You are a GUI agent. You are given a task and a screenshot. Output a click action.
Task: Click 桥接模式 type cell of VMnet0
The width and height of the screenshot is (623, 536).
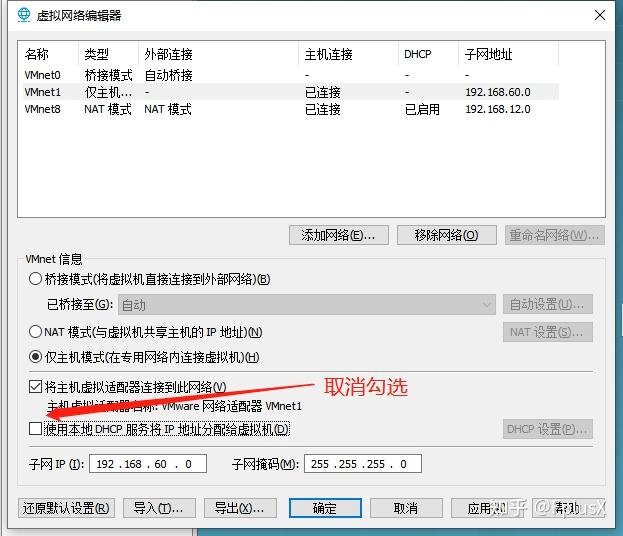click(x=108, y=75)
